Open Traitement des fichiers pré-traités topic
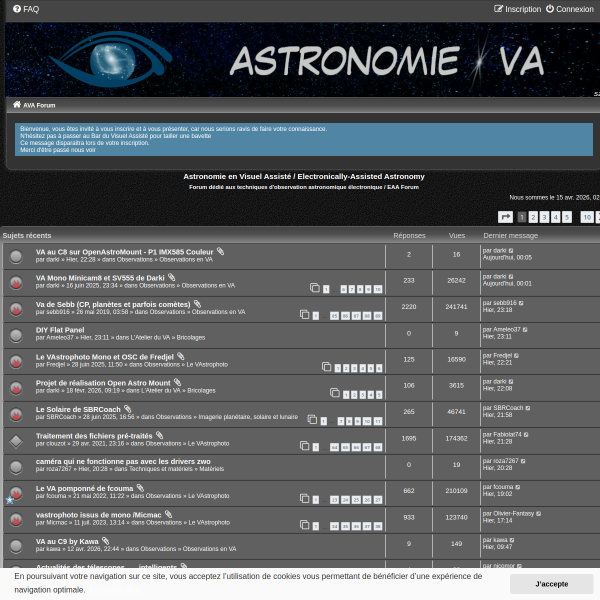This screenshot has width=600, height=600. coord(94,435)
